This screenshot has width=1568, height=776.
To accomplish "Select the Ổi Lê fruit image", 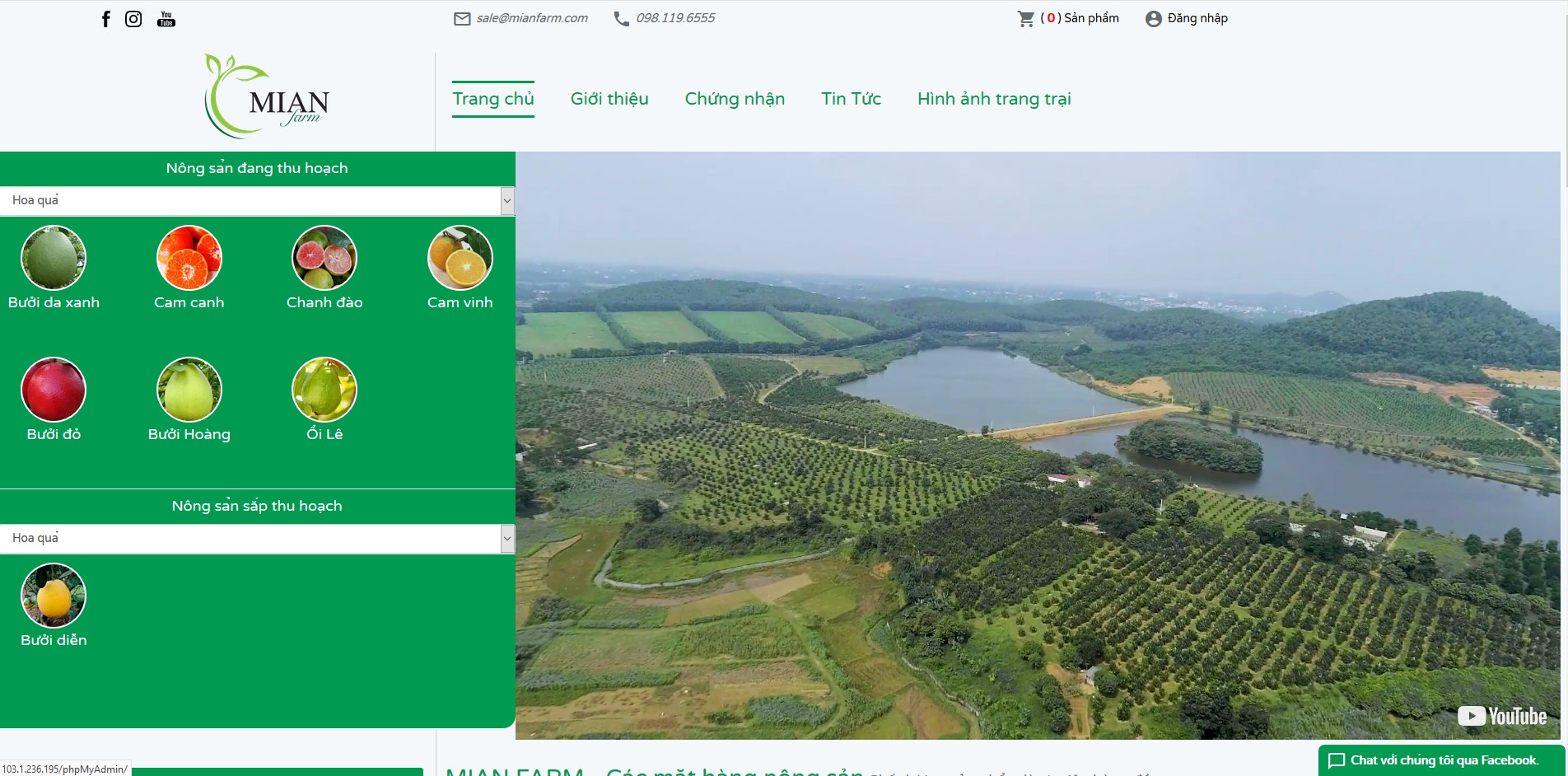I will tap(324, 390).
